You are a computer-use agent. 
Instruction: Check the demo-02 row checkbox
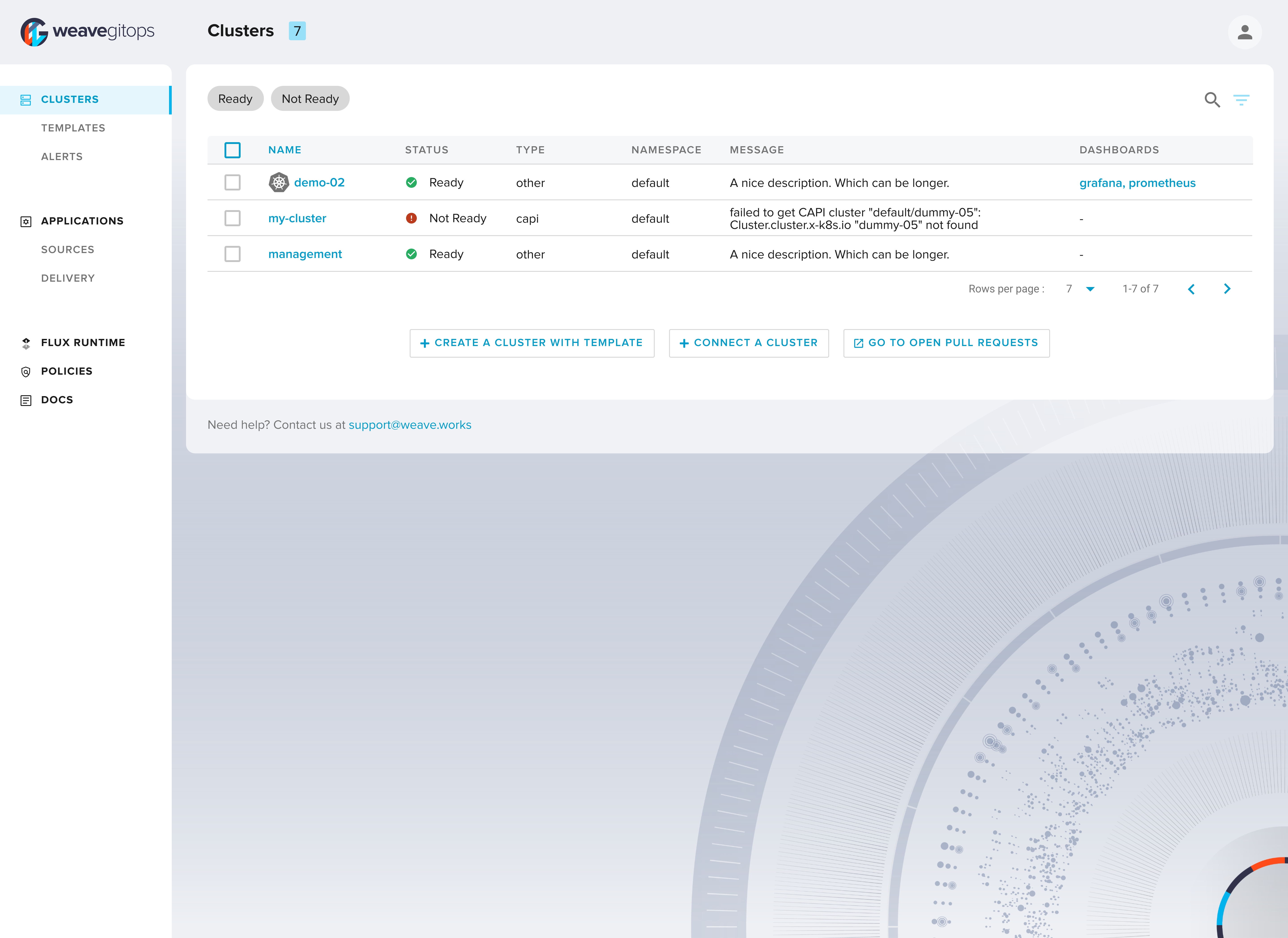pyautogui.click(x=232, y=182)
